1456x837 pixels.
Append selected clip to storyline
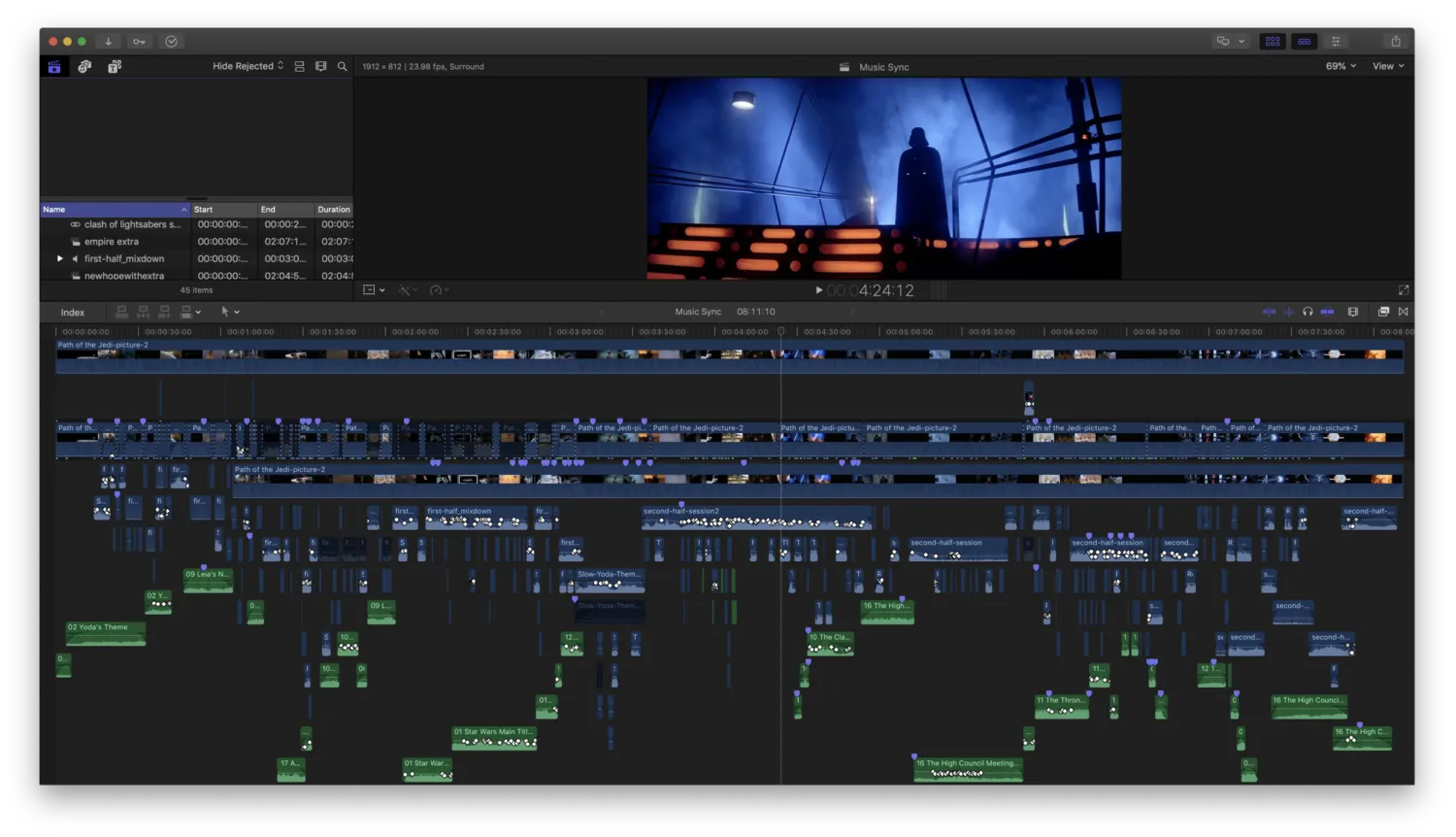coord(164,312)
